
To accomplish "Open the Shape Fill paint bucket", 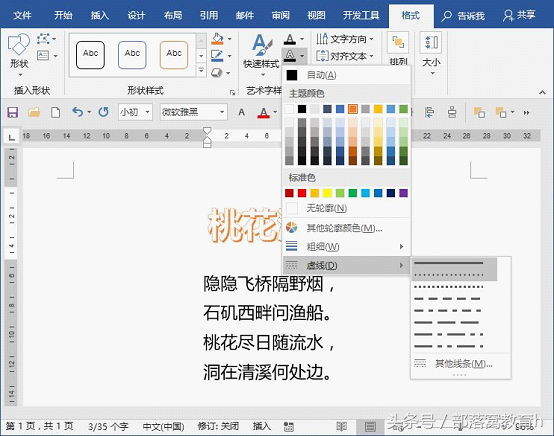I will (217, 39).
